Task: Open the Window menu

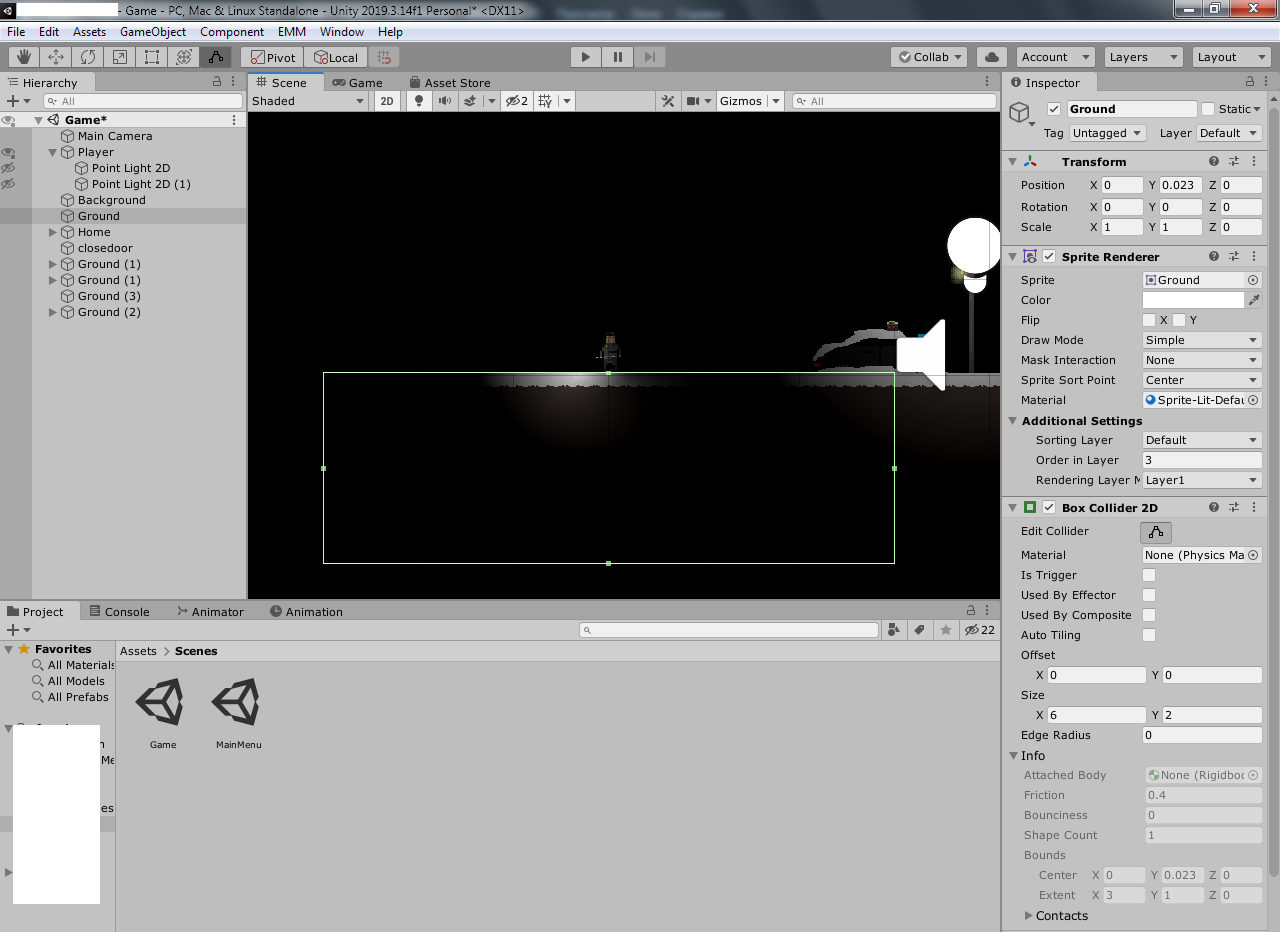Action: tap(342, 32)
